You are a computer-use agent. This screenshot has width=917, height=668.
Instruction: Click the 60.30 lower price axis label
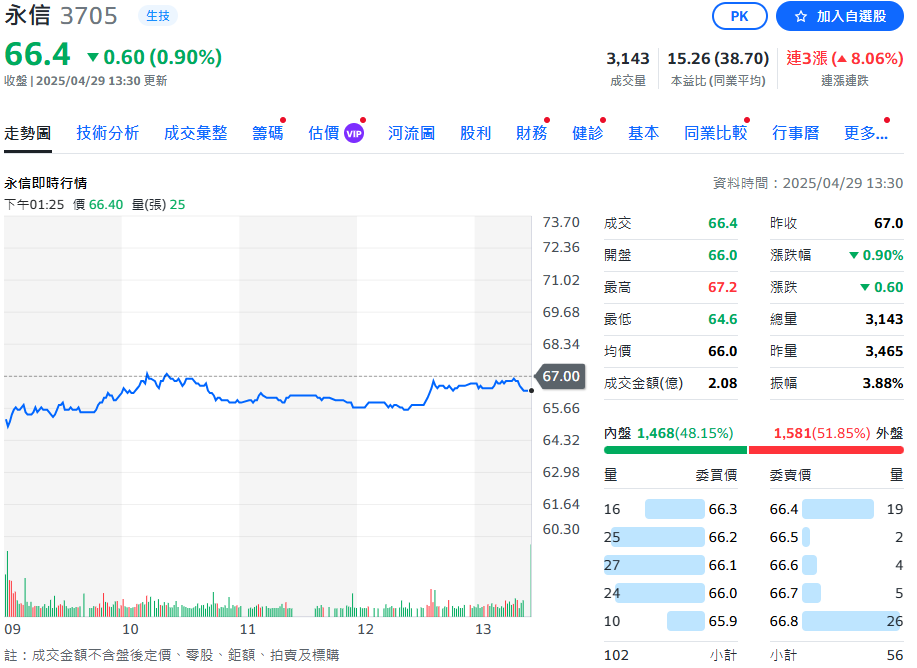561,529
